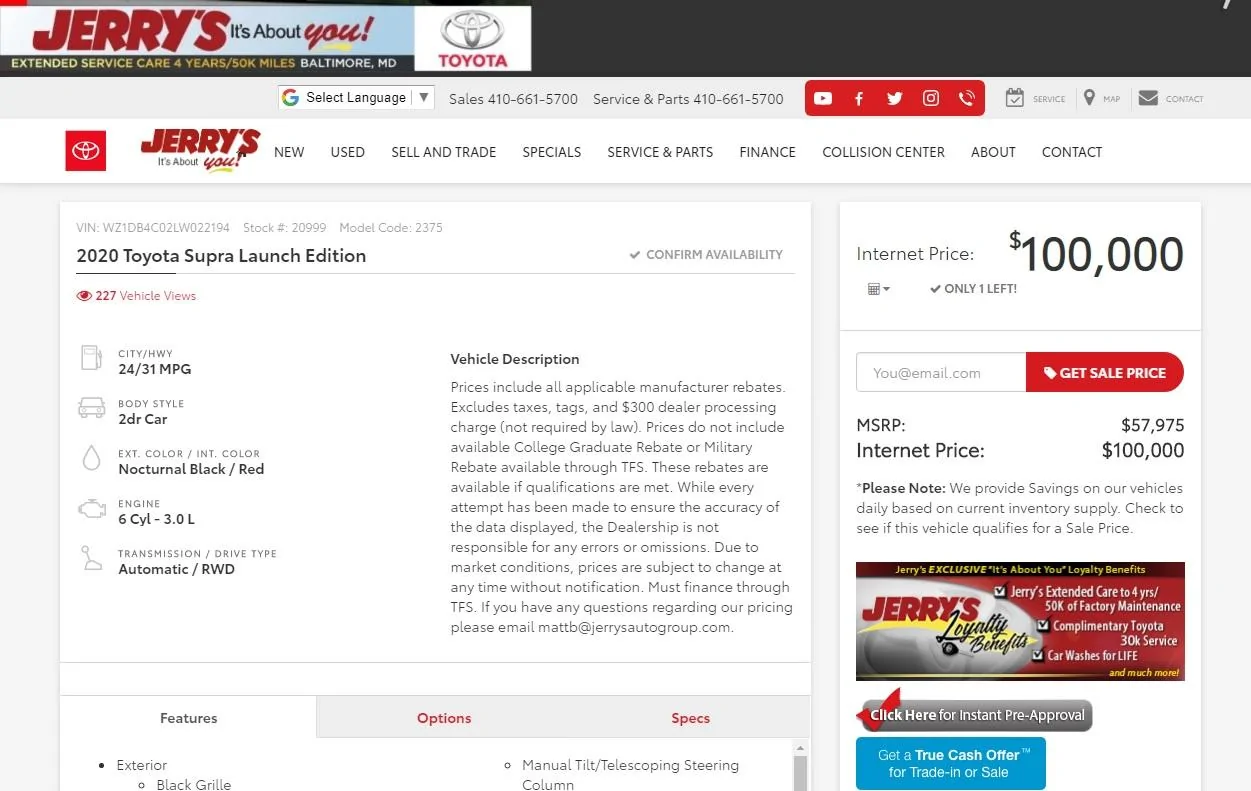The height and width of the screenshot is (791, 1251).
Task: Click the 227 Vehicle Views text
Action: (x=146, y=296)
